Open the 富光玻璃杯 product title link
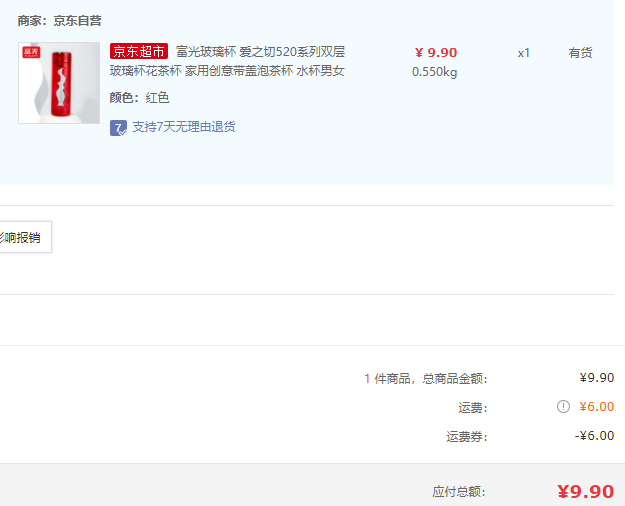 point(260,51)
